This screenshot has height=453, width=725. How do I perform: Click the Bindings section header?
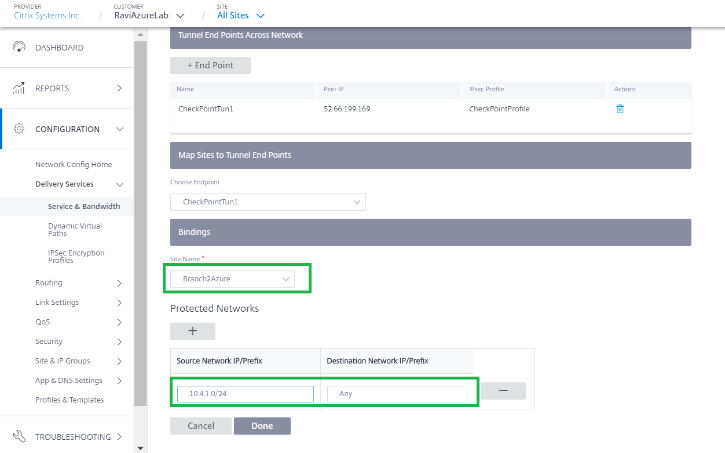tap(430, 232)
